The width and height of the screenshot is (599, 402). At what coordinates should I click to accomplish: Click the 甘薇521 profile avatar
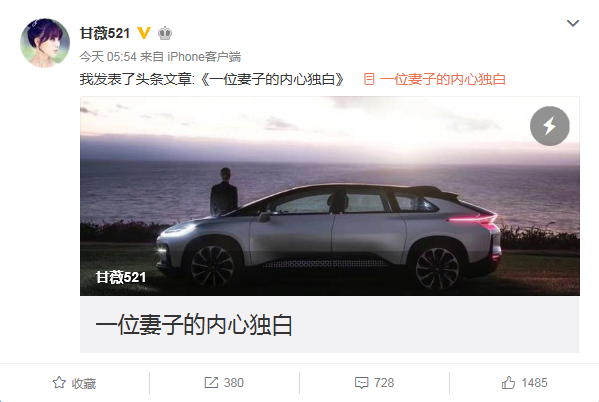click(45, 43)
